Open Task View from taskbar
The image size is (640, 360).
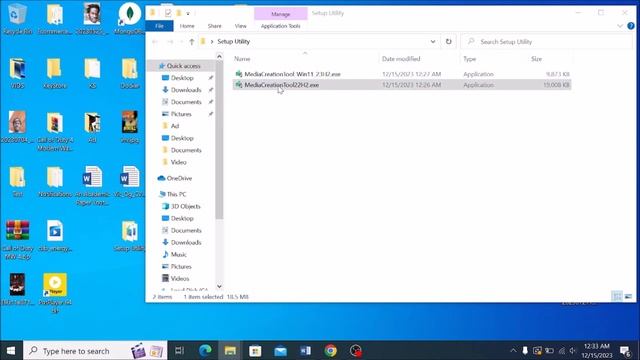[x=180, y=351]
